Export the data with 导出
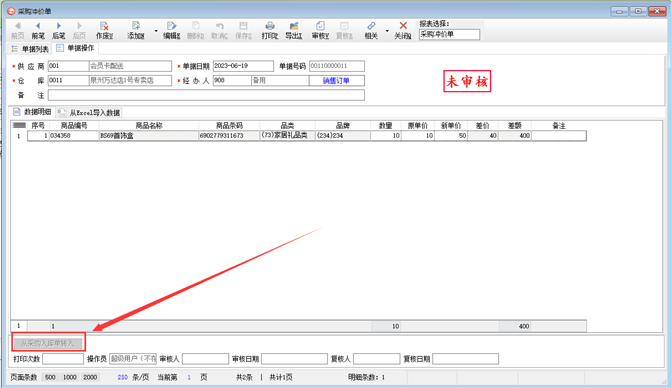 (x=294, y=30)
